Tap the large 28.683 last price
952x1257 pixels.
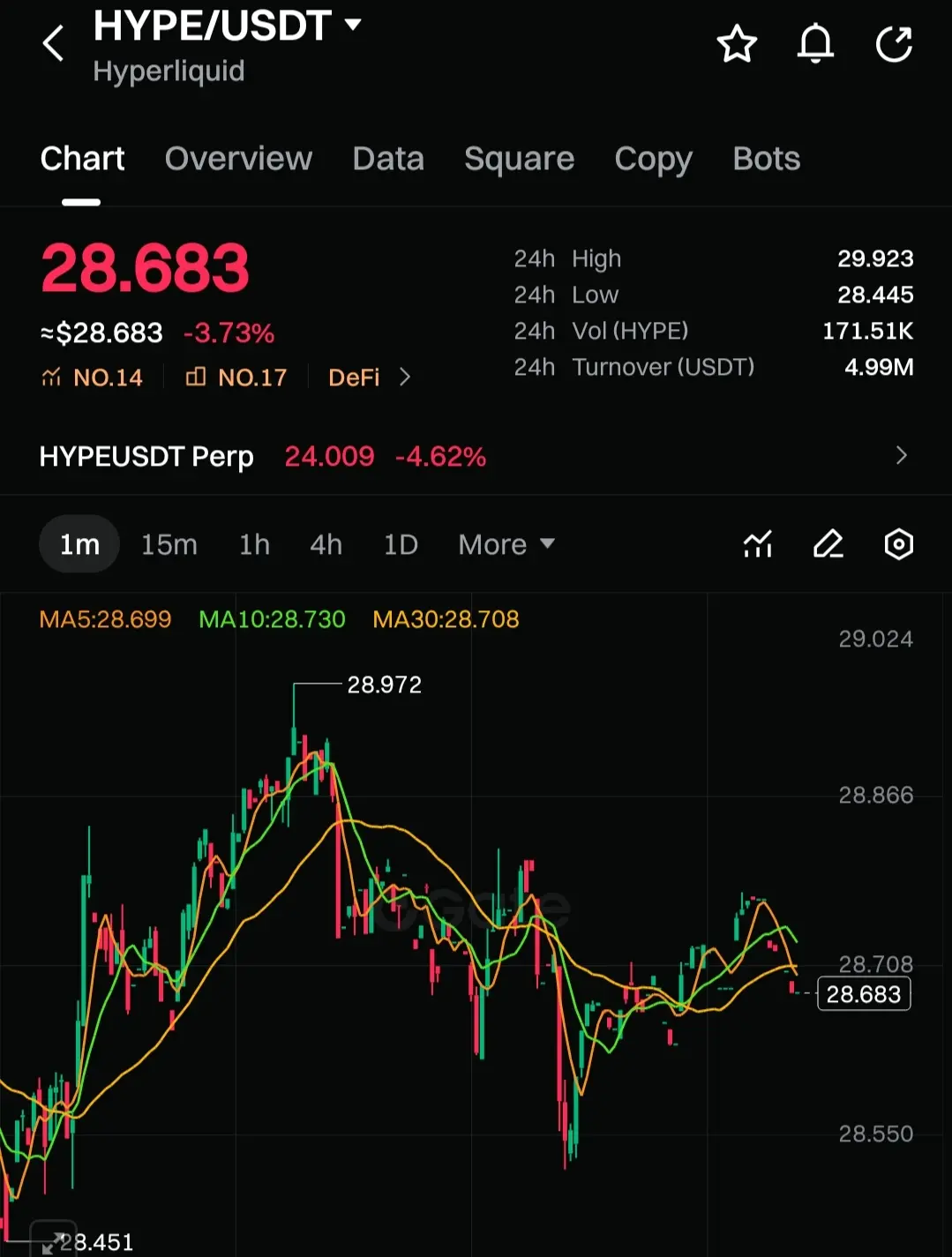tap(146, 268)
